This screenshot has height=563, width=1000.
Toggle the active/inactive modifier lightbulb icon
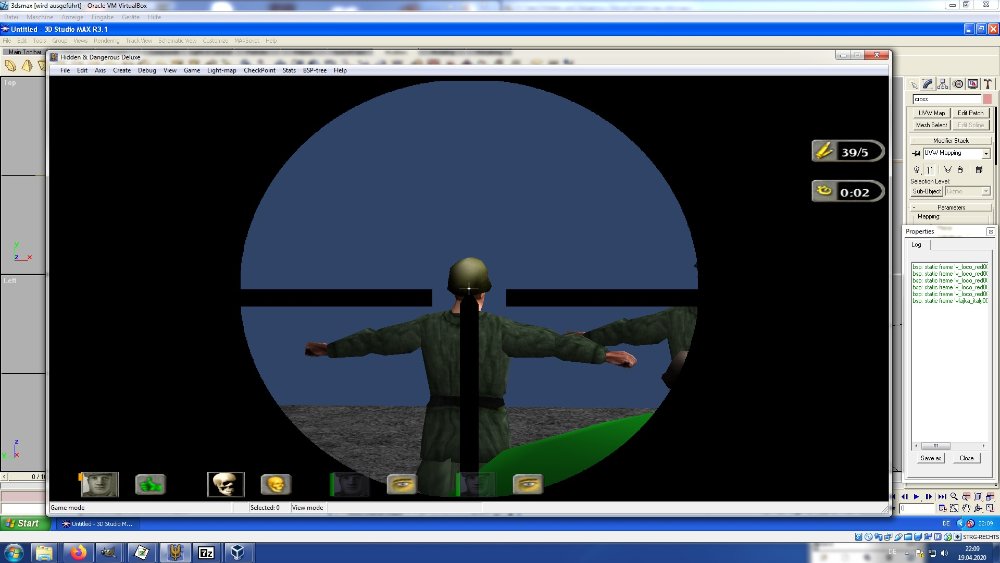click(917, 170)
